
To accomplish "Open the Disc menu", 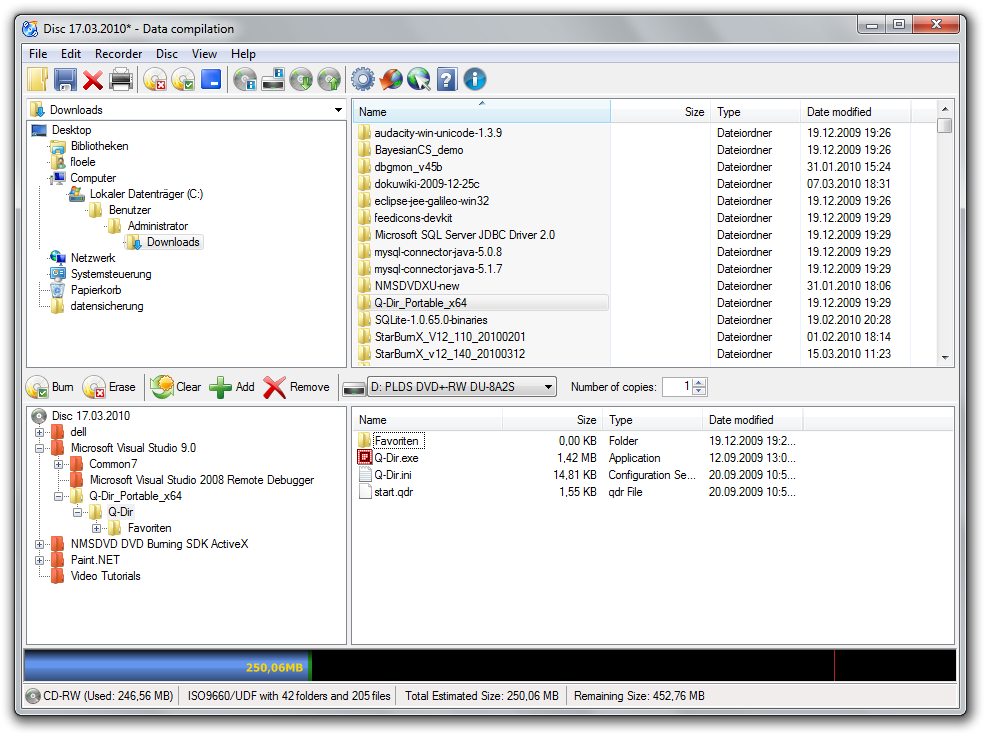I will [x=167, y=53].
